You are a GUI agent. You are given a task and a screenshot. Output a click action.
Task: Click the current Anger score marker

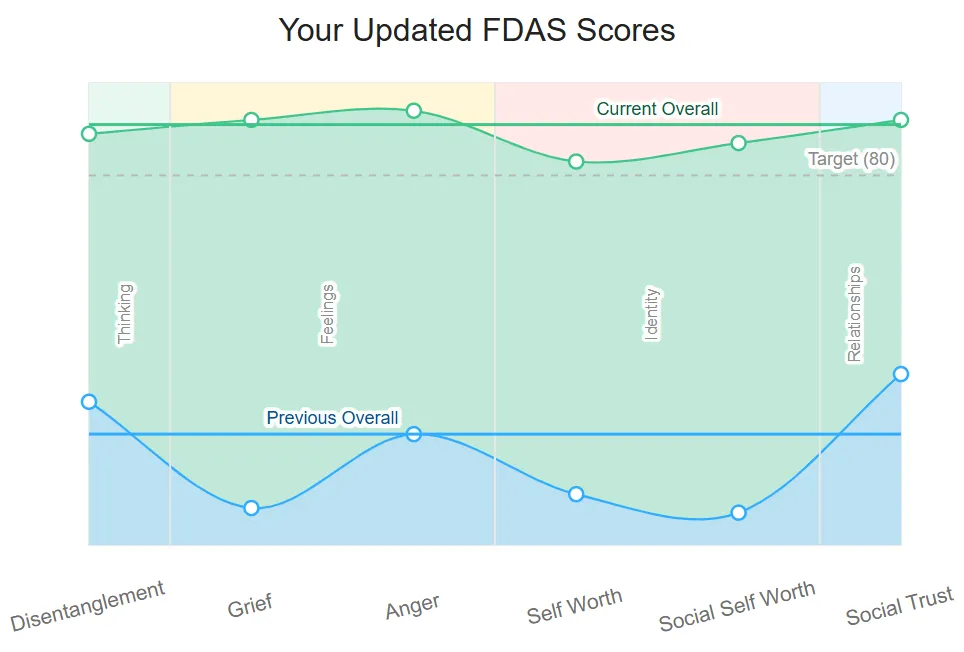414,110
